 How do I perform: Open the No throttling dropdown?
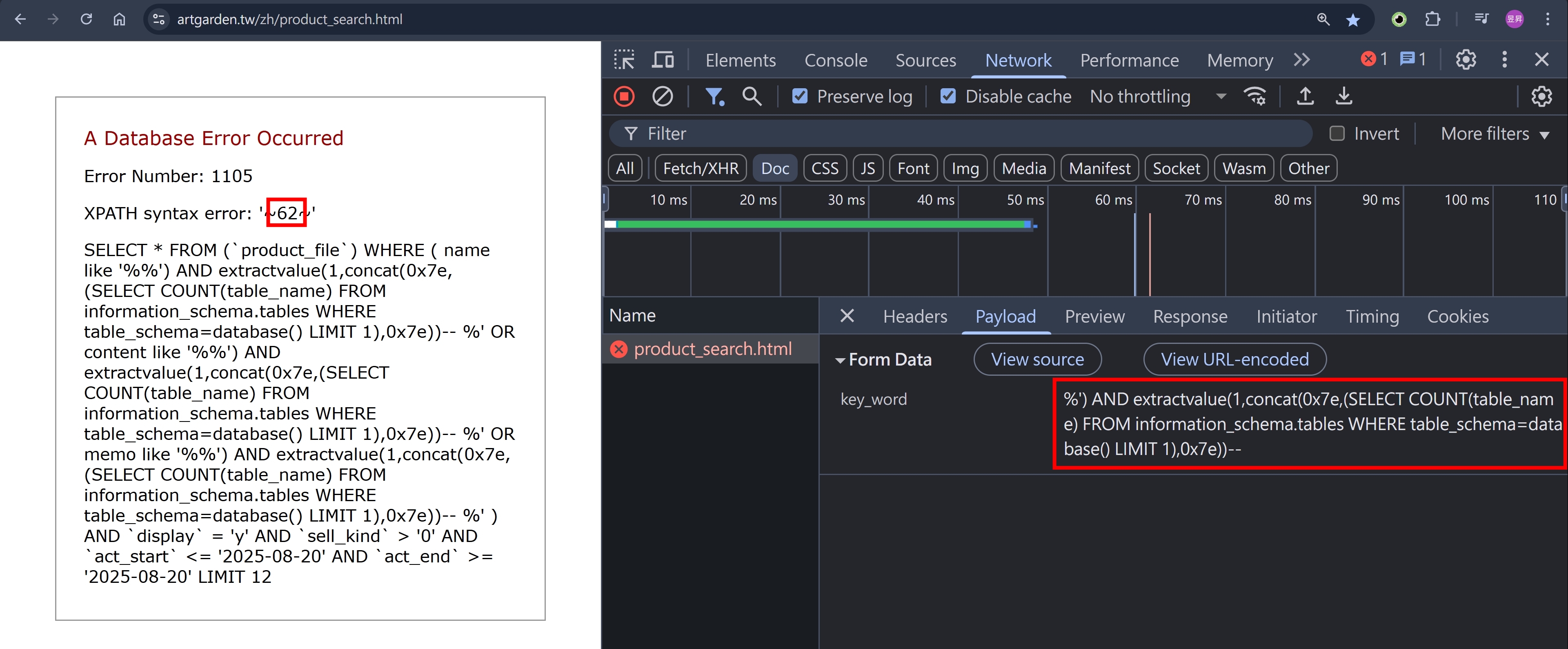tap(1158, 96)
